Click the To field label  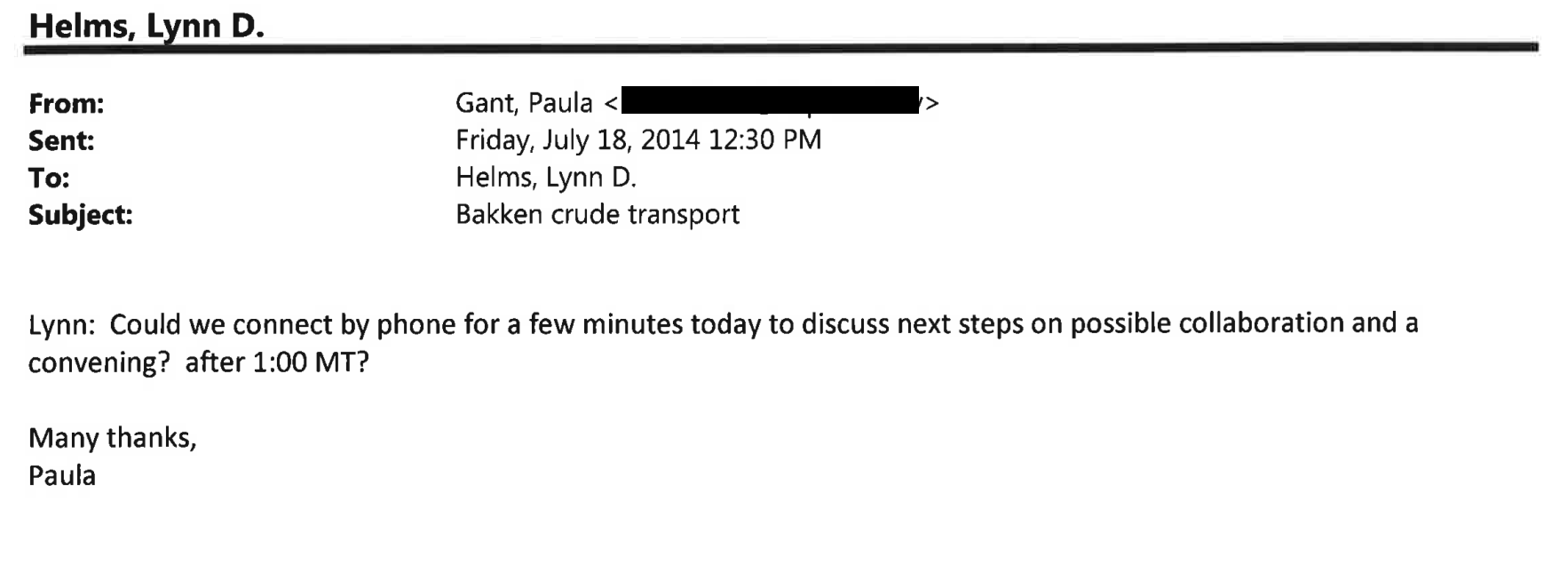coord(49,178)
